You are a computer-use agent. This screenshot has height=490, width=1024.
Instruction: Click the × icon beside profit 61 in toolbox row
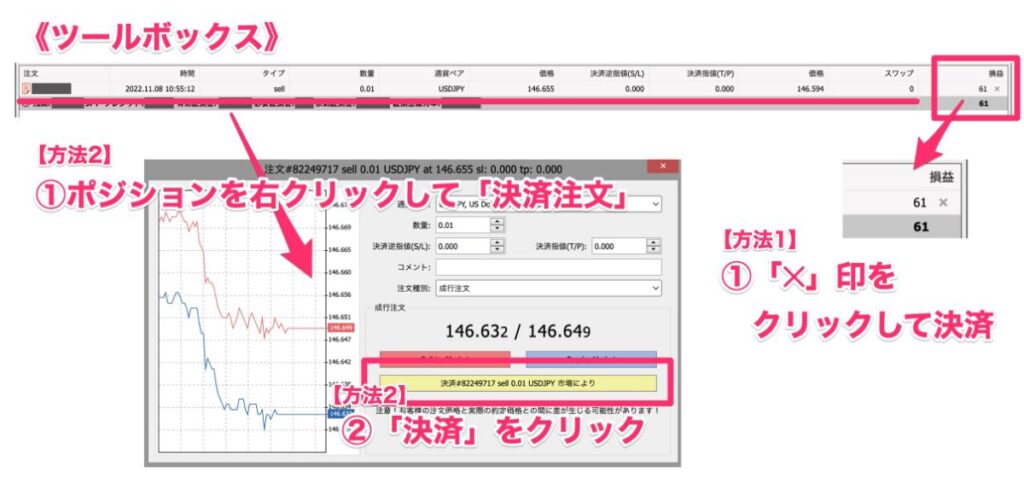click(996, 89)
